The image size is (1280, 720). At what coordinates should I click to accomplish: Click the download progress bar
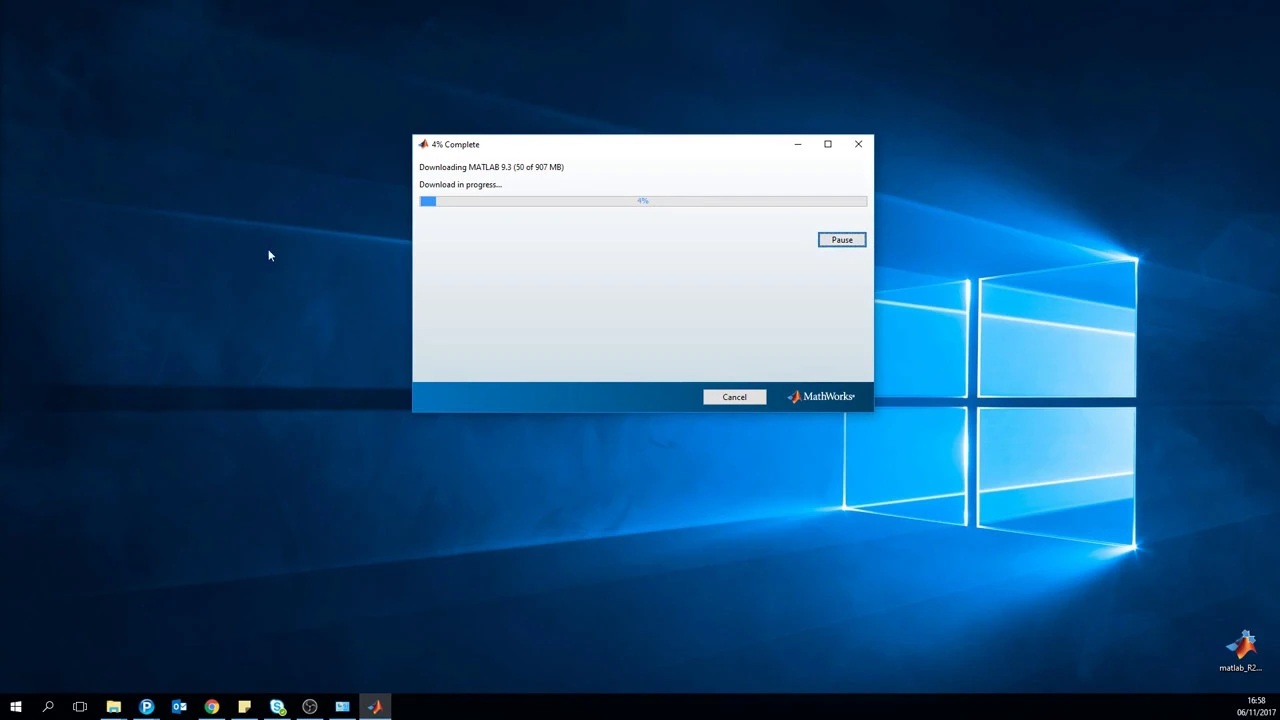[643, 201]
